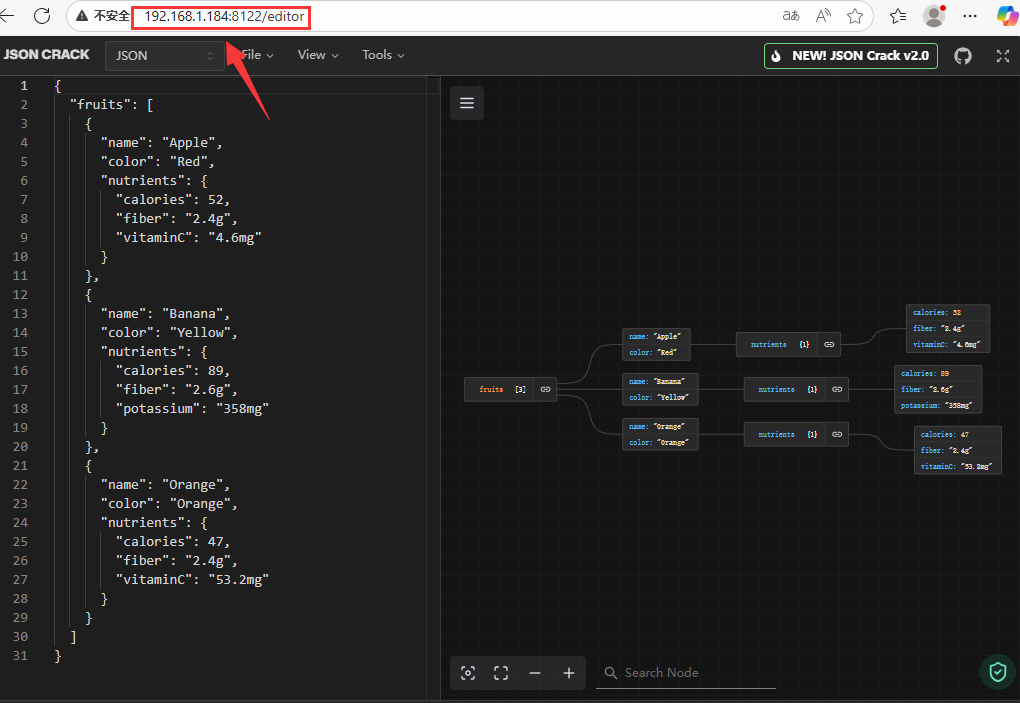Open the browser profile avatar
The width and height of the screenshot is (1020, 703).
click(934, 16)
